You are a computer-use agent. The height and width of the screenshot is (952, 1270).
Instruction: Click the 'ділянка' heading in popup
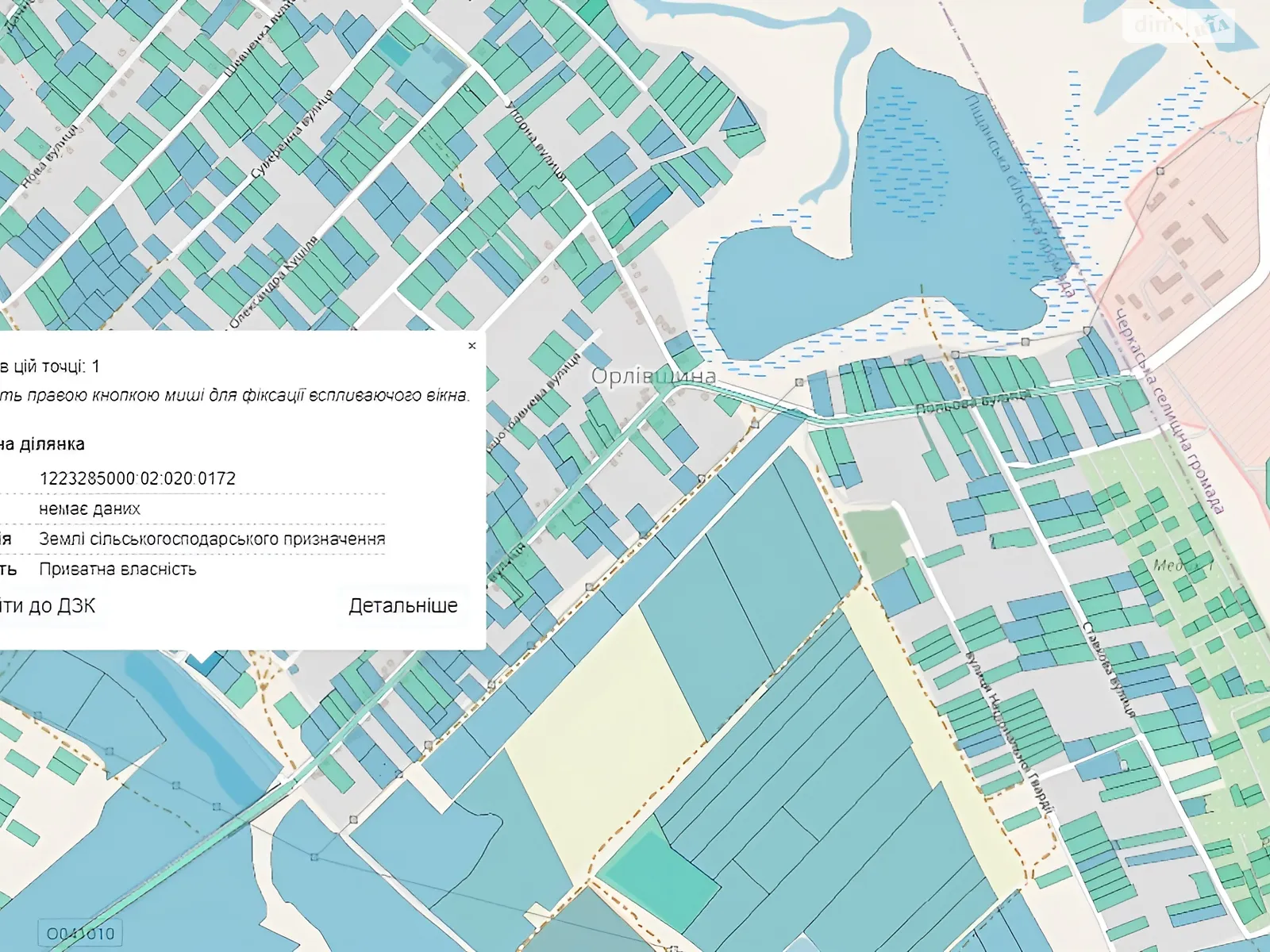[42, 444]
